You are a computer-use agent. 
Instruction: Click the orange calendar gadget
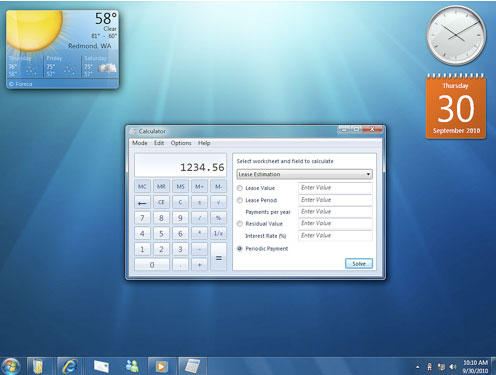point(456,107)
